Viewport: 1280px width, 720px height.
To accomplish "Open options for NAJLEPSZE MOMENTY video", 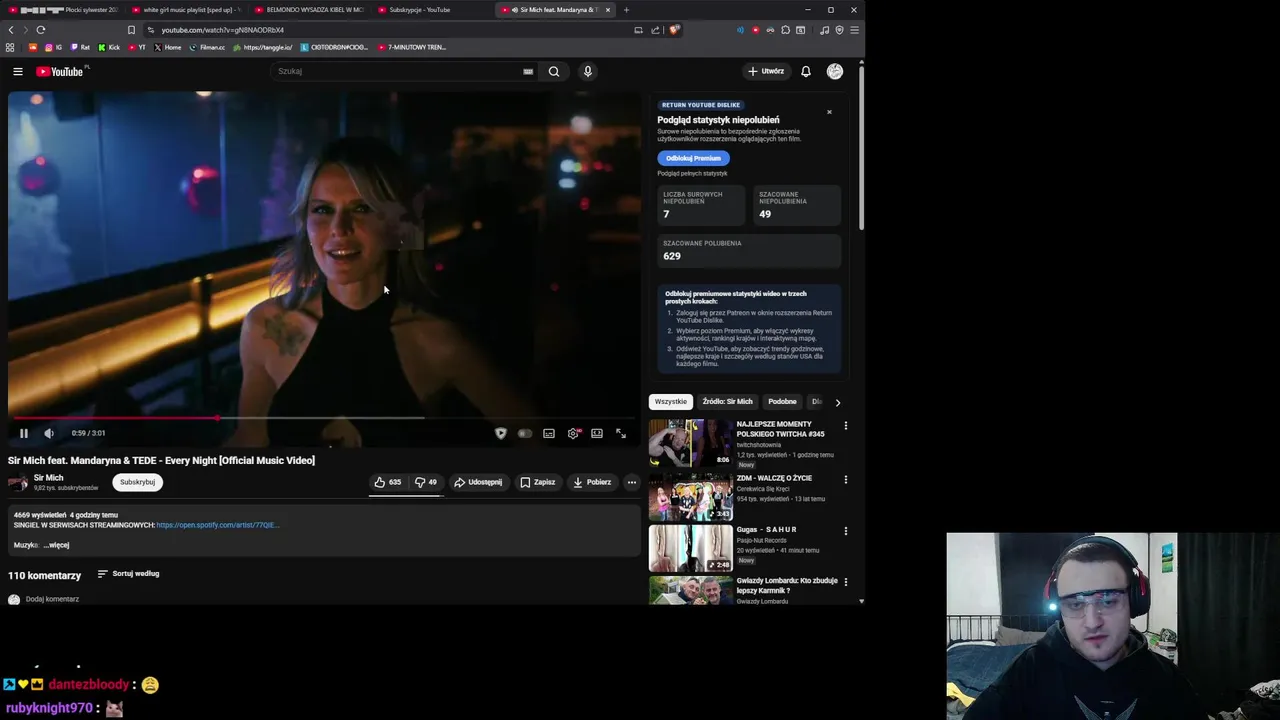I will coord(846,426).
